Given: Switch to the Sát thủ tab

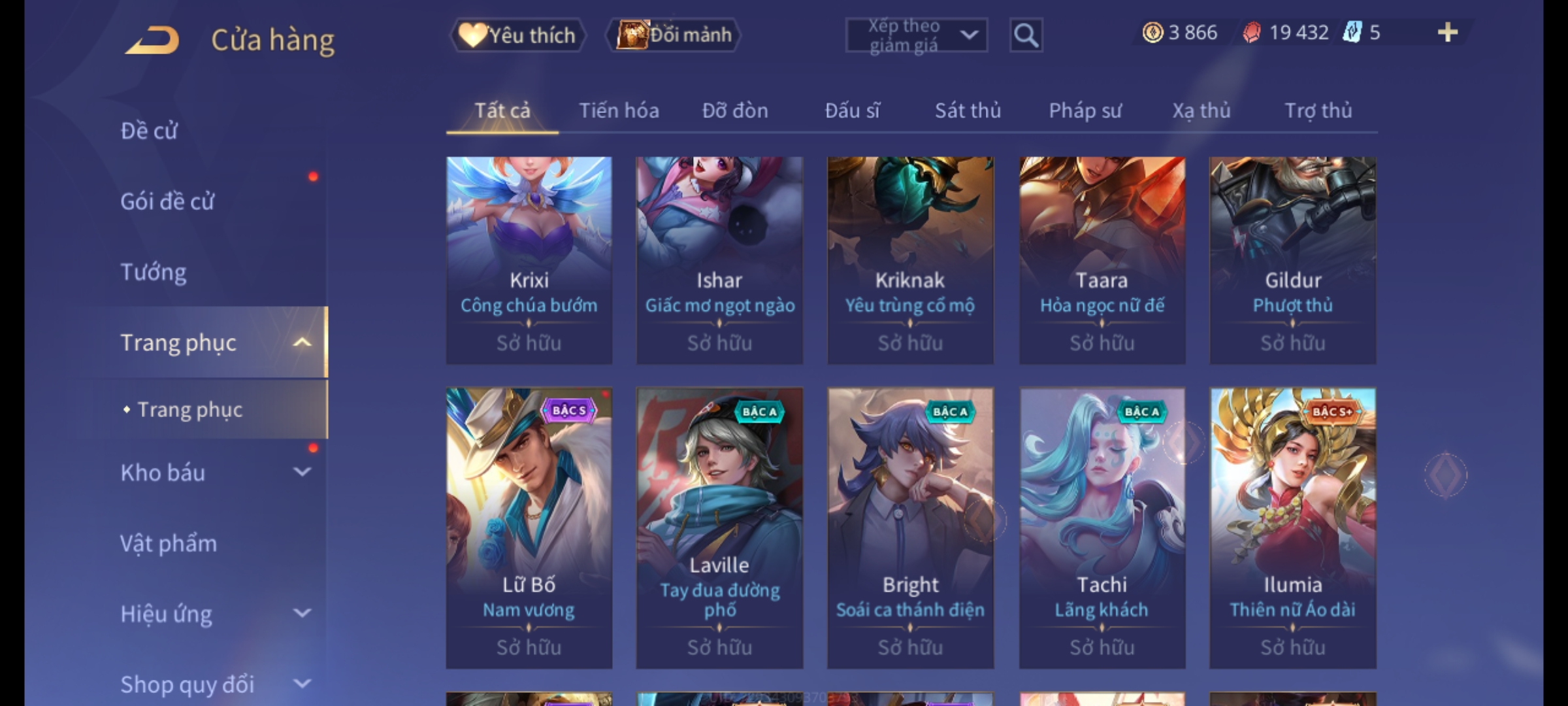Looking at the screenshot, I should coord(968,110).
